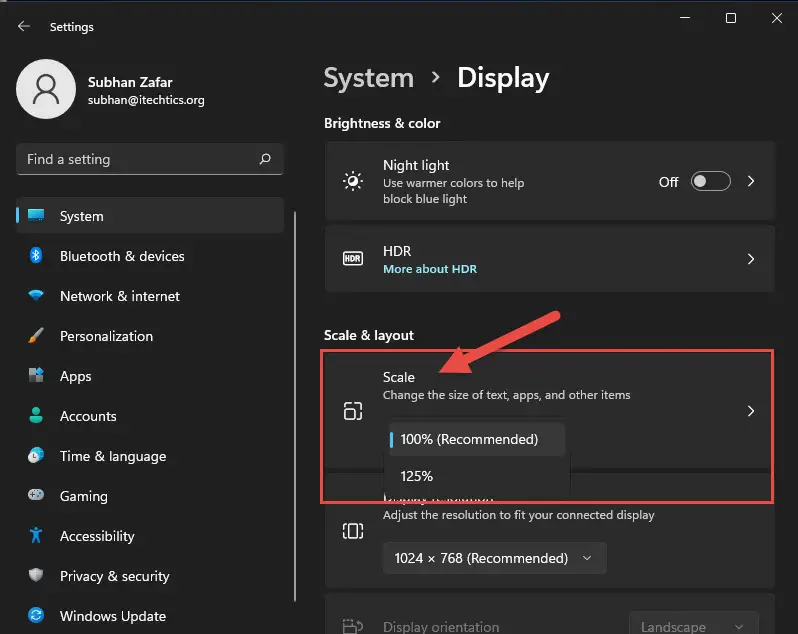Go to Network & internet settings
798x634 pixels.
pos(150,296)
